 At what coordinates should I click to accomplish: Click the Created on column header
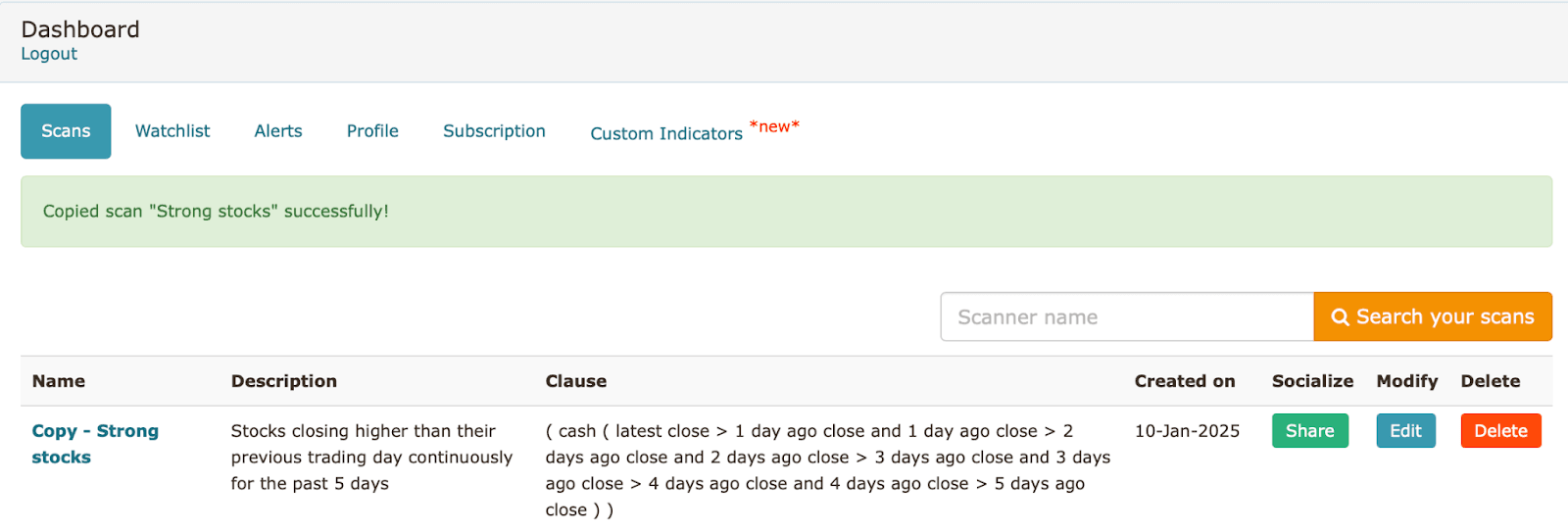coord(1185,381)
